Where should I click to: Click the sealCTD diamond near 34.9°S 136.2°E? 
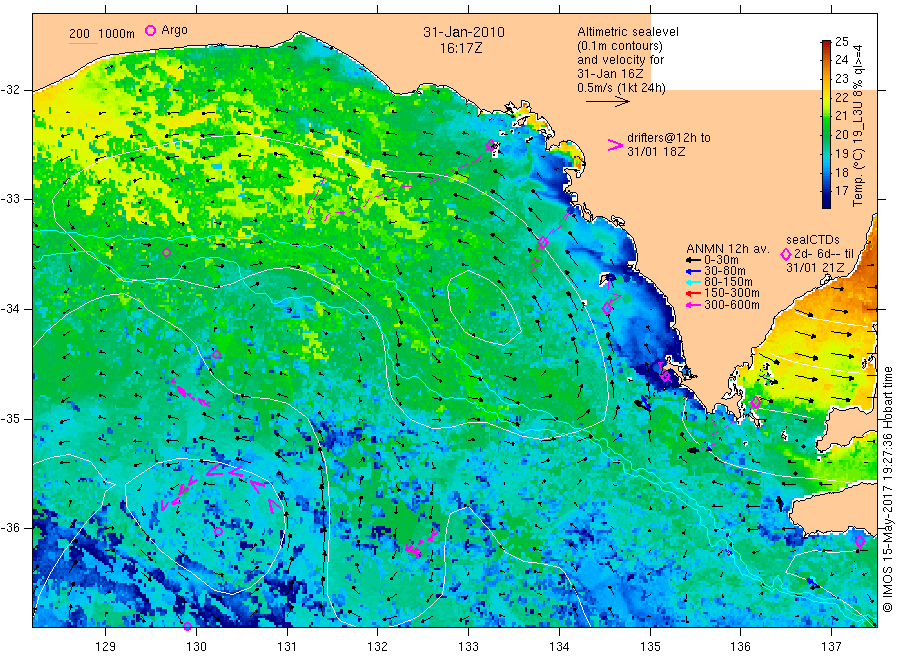pos(756,402)
